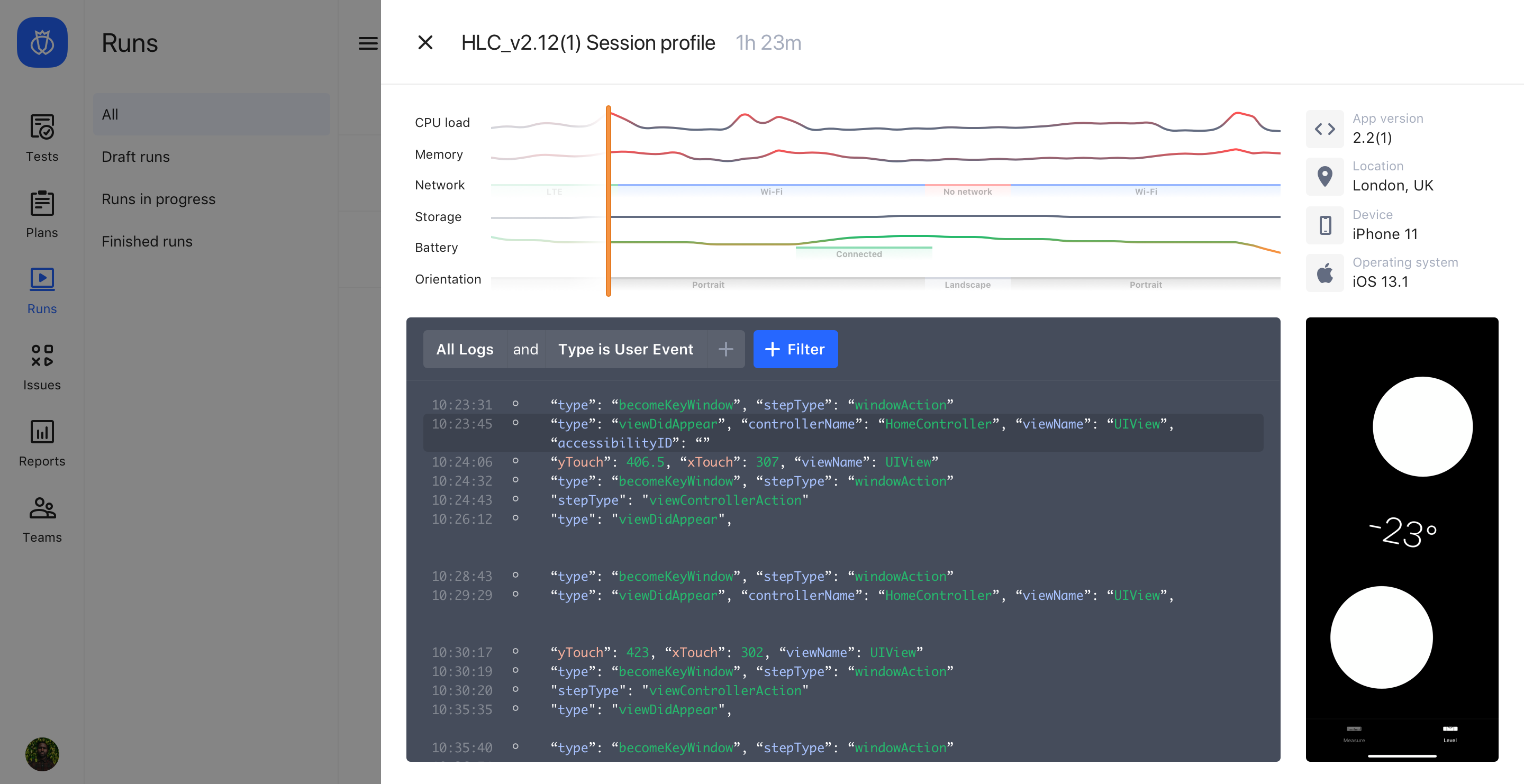This screenshot has width=1524, height=784.
Task: Edit the Type is User Event condition
Action: [625, 350]
